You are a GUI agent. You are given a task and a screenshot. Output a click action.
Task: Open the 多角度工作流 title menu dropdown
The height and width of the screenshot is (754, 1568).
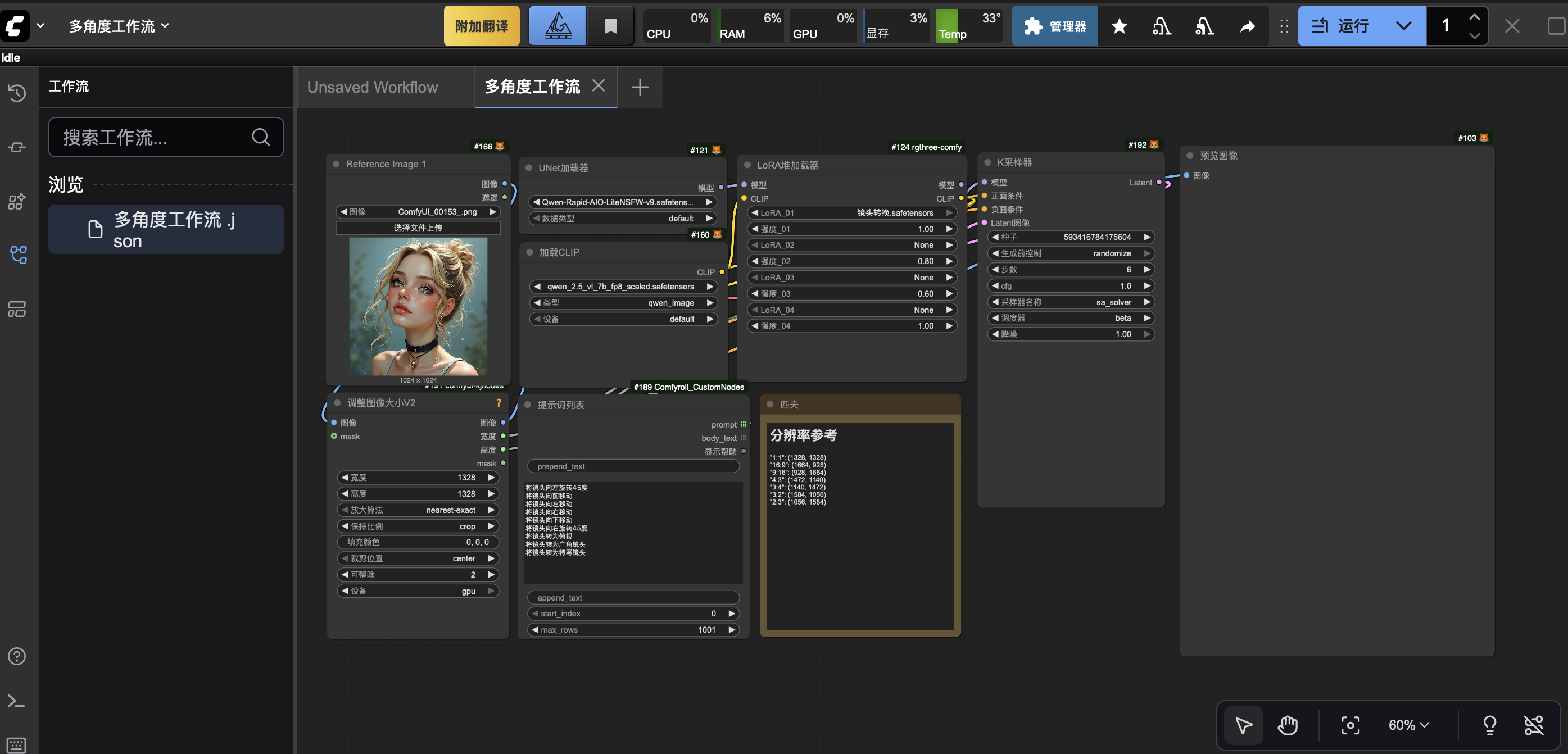coord(119,26)
